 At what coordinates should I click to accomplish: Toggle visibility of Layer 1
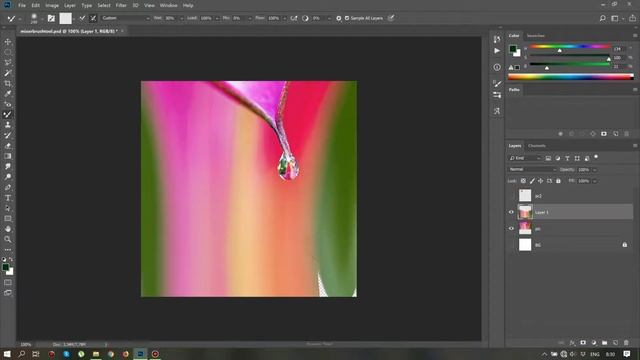tap(511, 212)
